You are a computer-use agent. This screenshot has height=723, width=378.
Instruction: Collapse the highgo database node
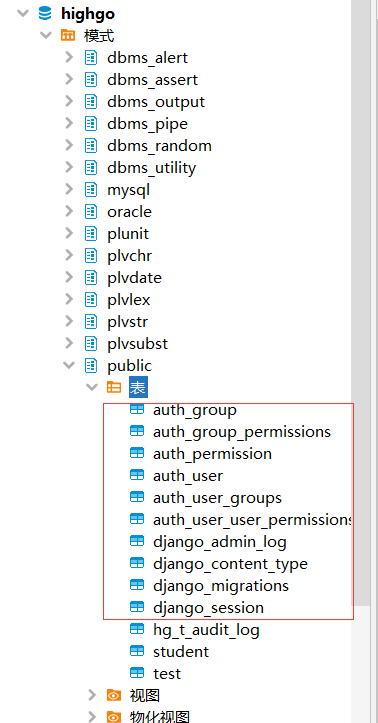[x=23, y=13]
